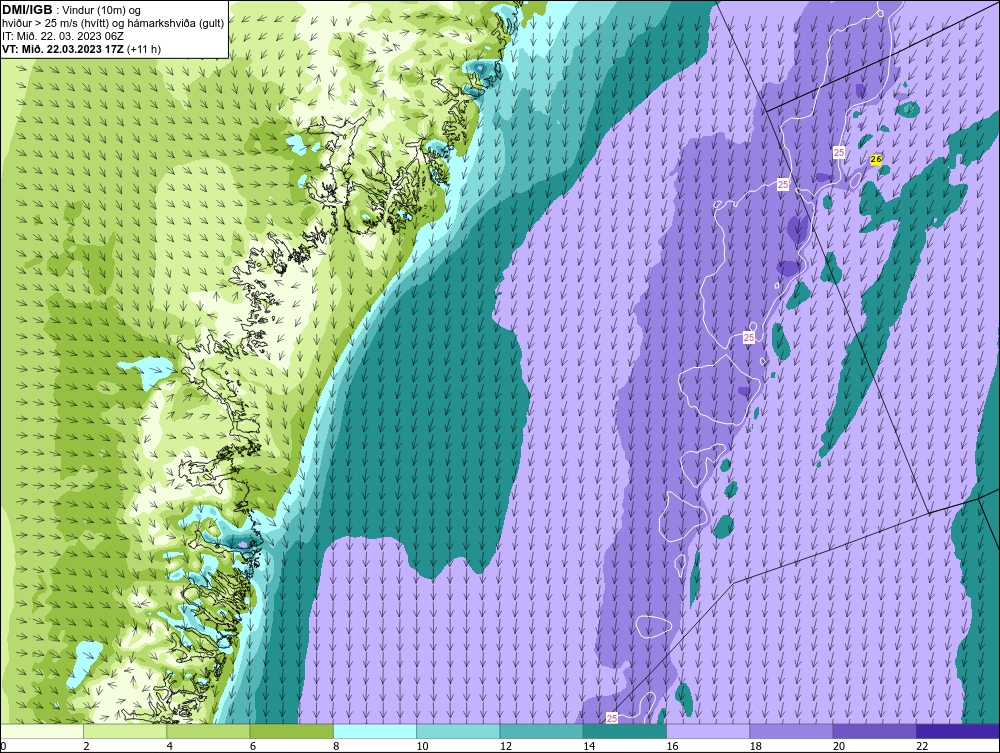Click the line "hviður > 25 m/s (hvítt) og hámarkshviða (gult)"

(113, 24)
